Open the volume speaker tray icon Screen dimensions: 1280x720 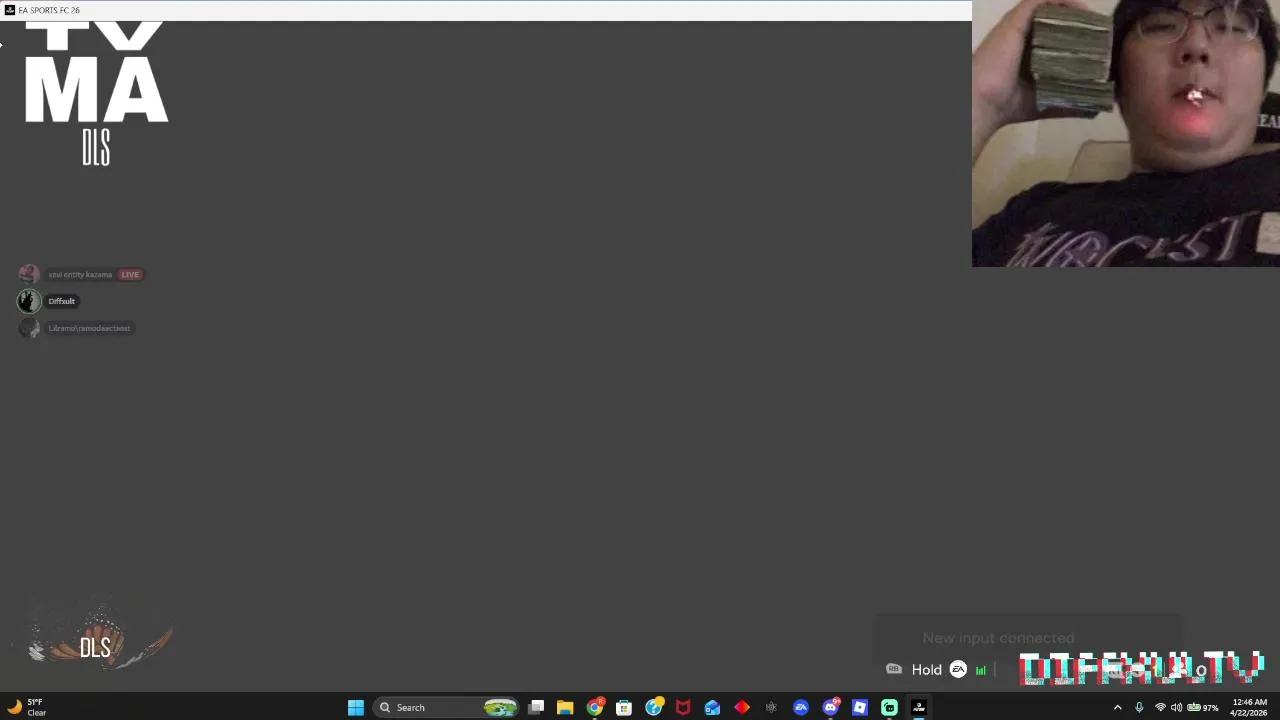1176,708
